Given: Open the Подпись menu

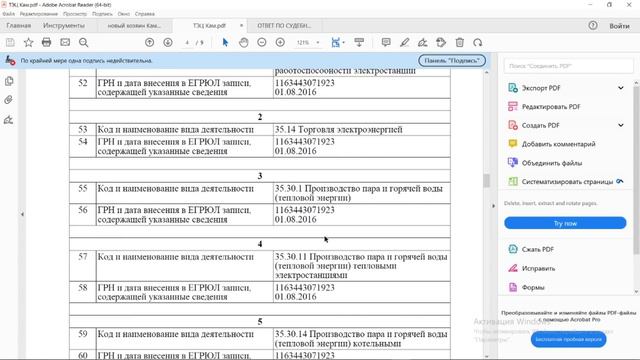Looking at the screenshot, I should (x=102, y=14).
